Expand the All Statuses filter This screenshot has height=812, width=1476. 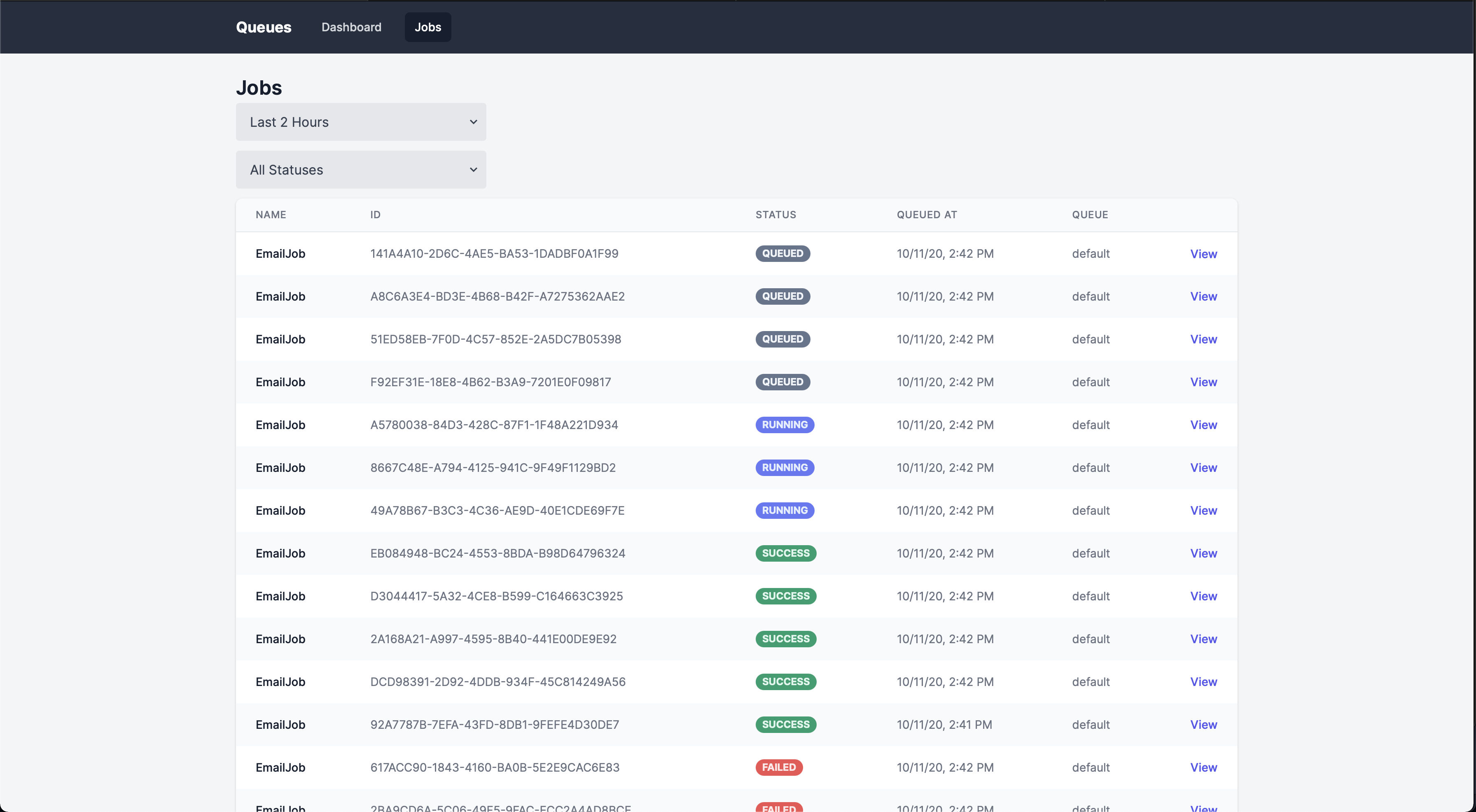(360, 170)
